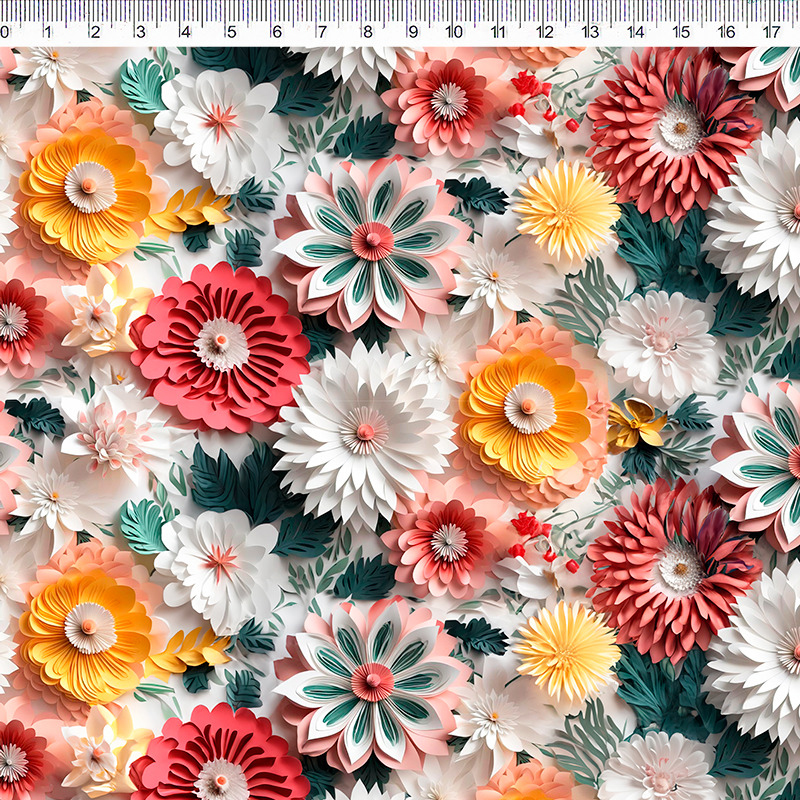
Task: Select the ruler marking labeled 2
Action: [95, 32]
